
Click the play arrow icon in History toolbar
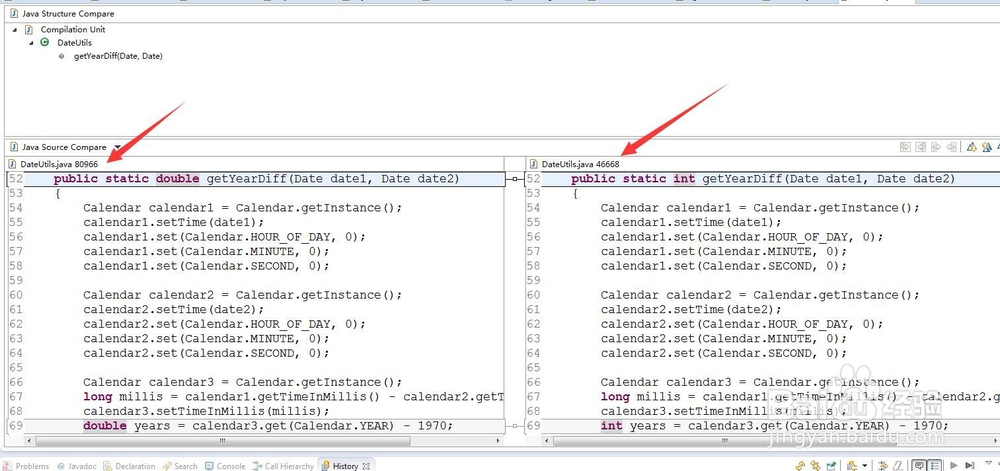coord(953,466)
